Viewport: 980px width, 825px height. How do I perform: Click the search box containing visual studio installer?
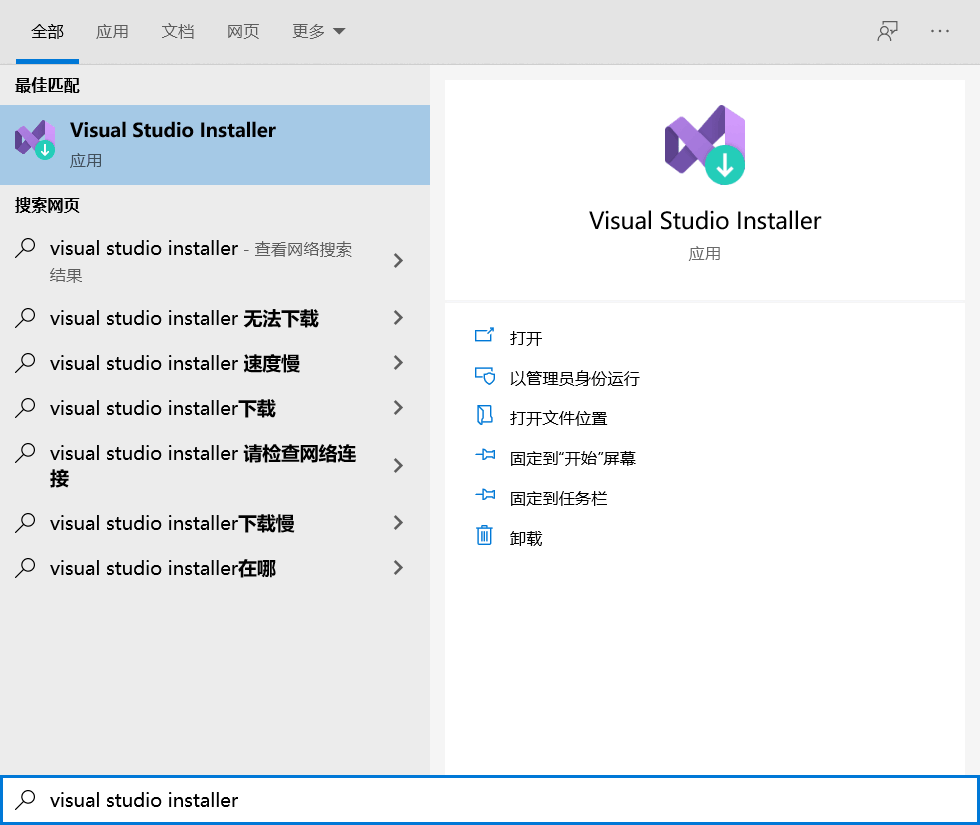(490, 800)
